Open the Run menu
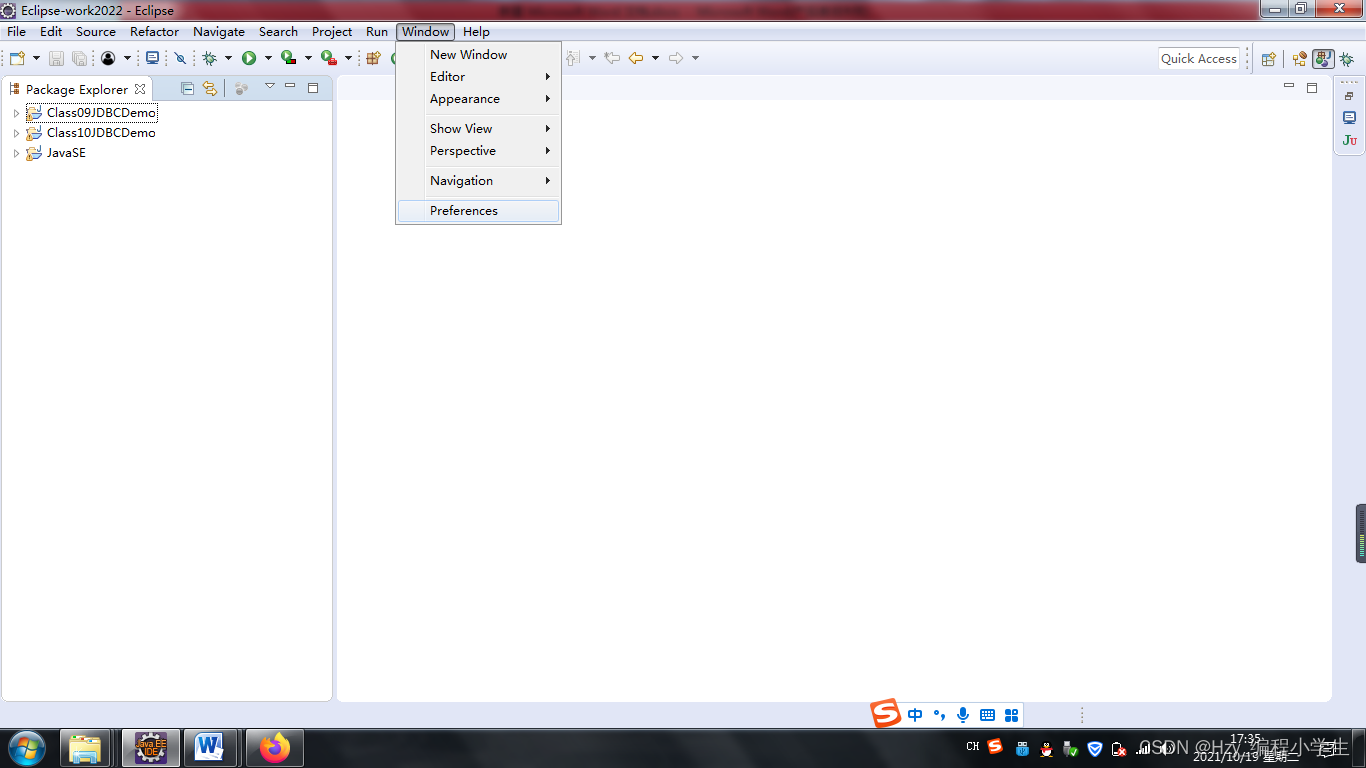 [x=377, y=32]
